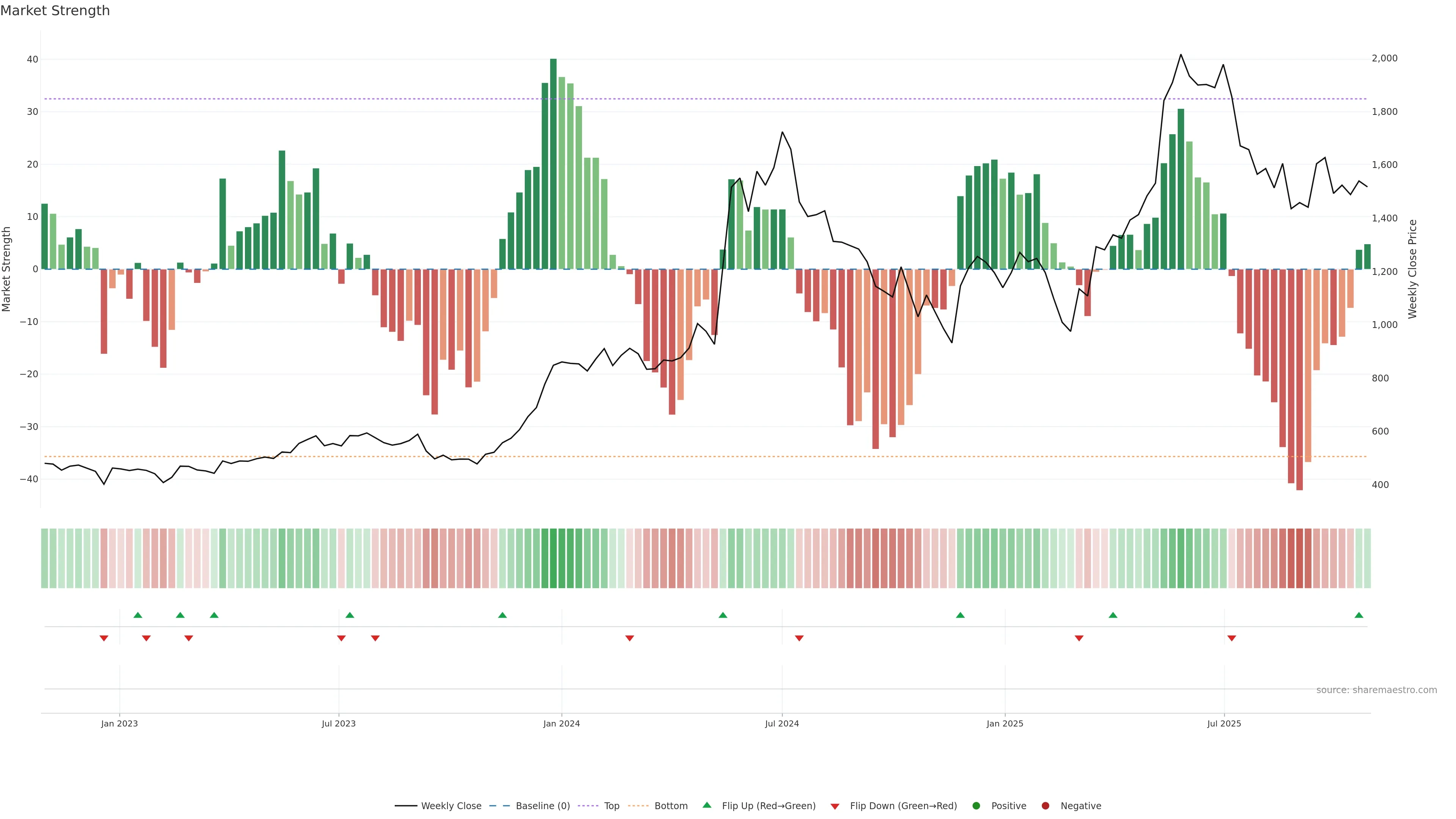Click the leftmost red Flip Down triangle marker
This screenshot has height=819, width=1456.
click(104, 638)
